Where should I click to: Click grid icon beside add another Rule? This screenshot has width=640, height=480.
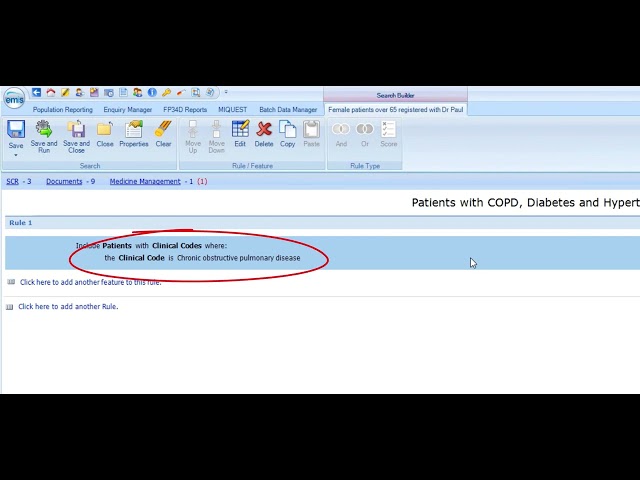pyautogui.click(x=10, y=307)
